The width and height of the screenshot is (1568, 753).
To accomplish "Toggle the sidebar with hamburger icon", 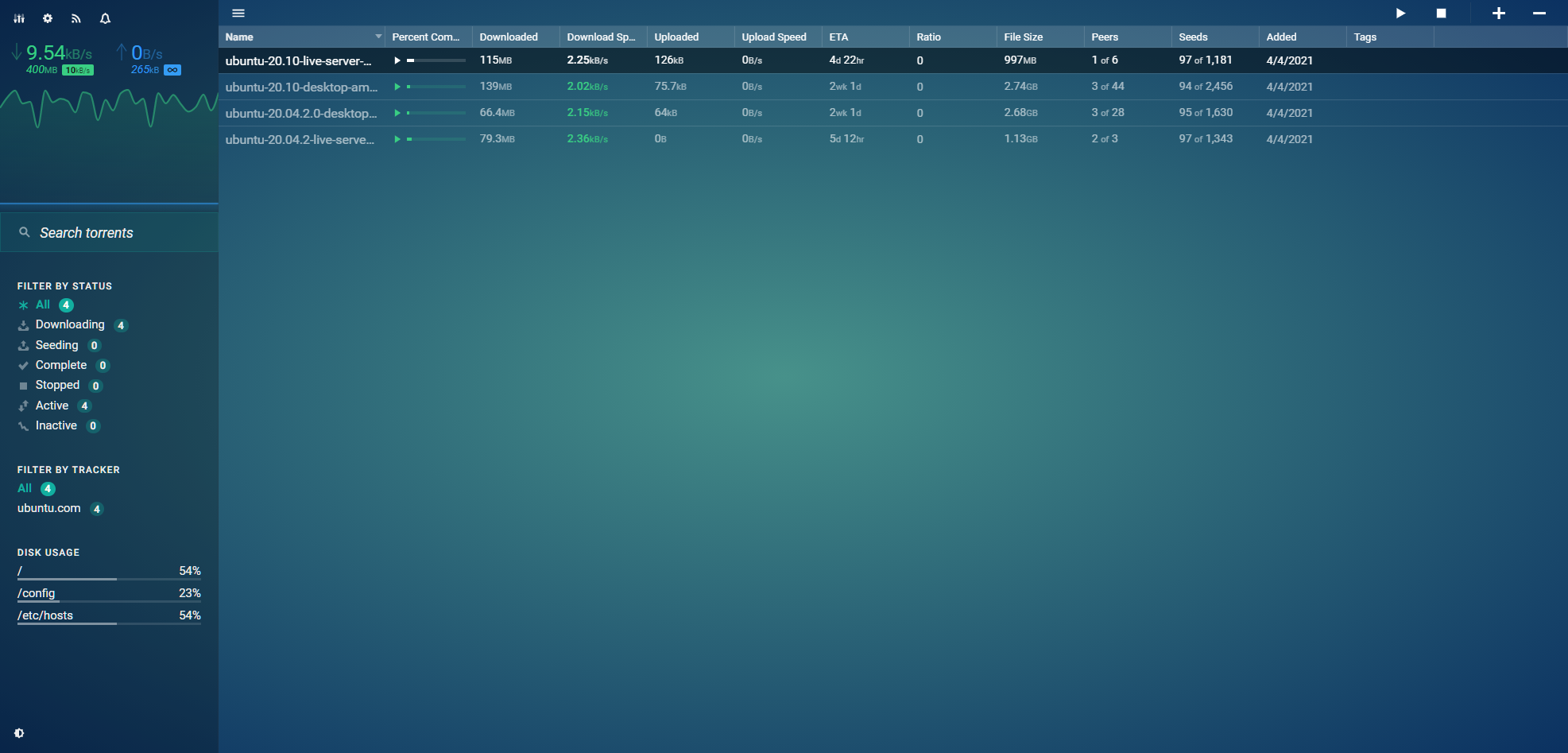I will click(238, 14).
